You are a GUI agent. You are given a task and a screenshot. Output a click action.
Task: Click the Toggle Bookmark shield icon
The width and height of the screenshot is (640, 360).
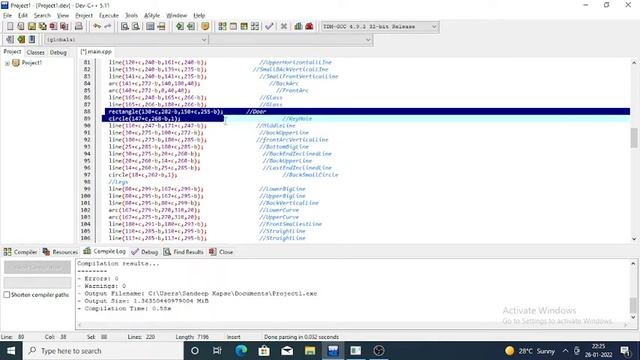point(205,27)
